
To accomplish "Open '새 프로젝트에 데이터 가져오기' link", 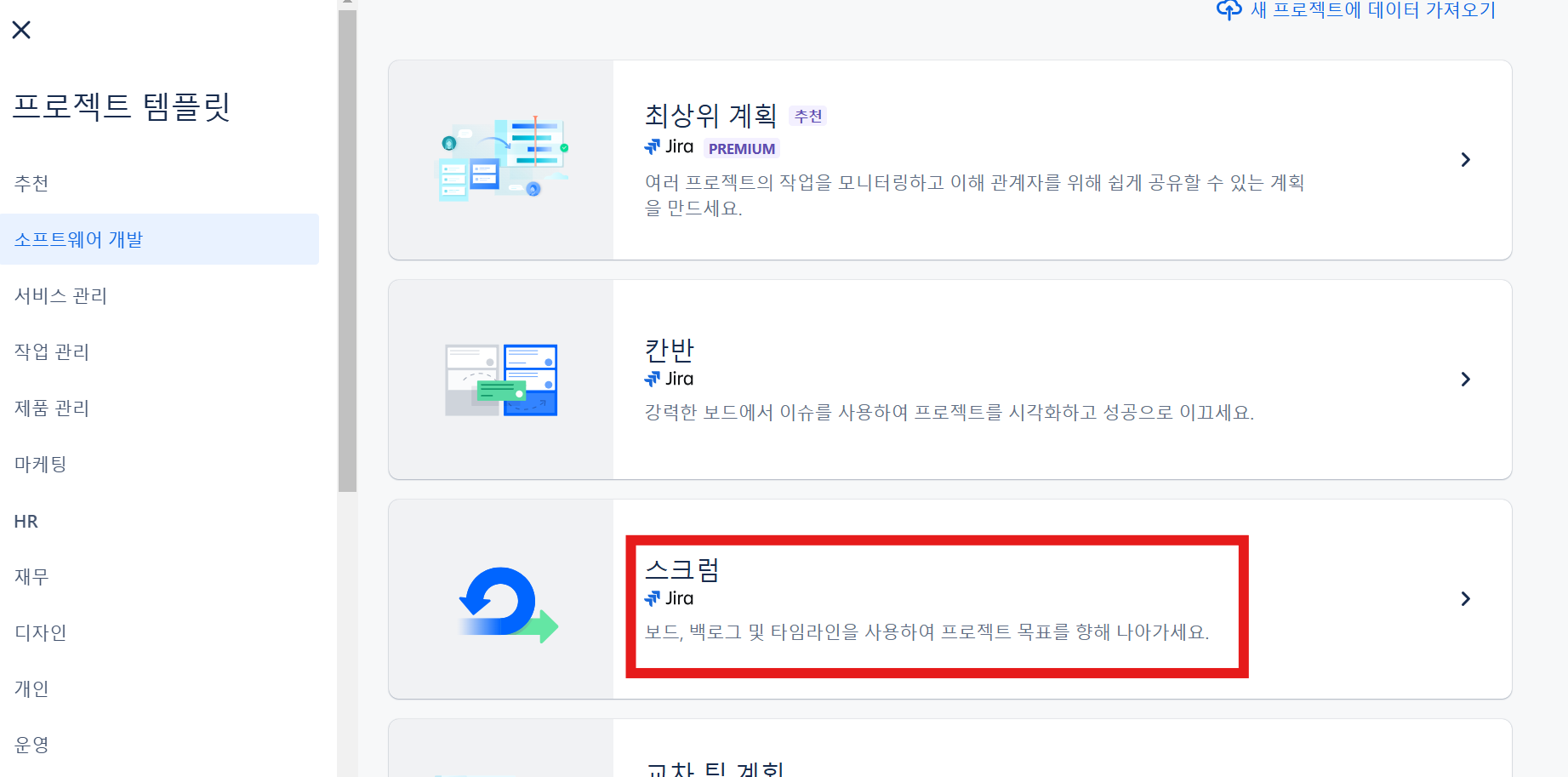I will [1373, 9].
